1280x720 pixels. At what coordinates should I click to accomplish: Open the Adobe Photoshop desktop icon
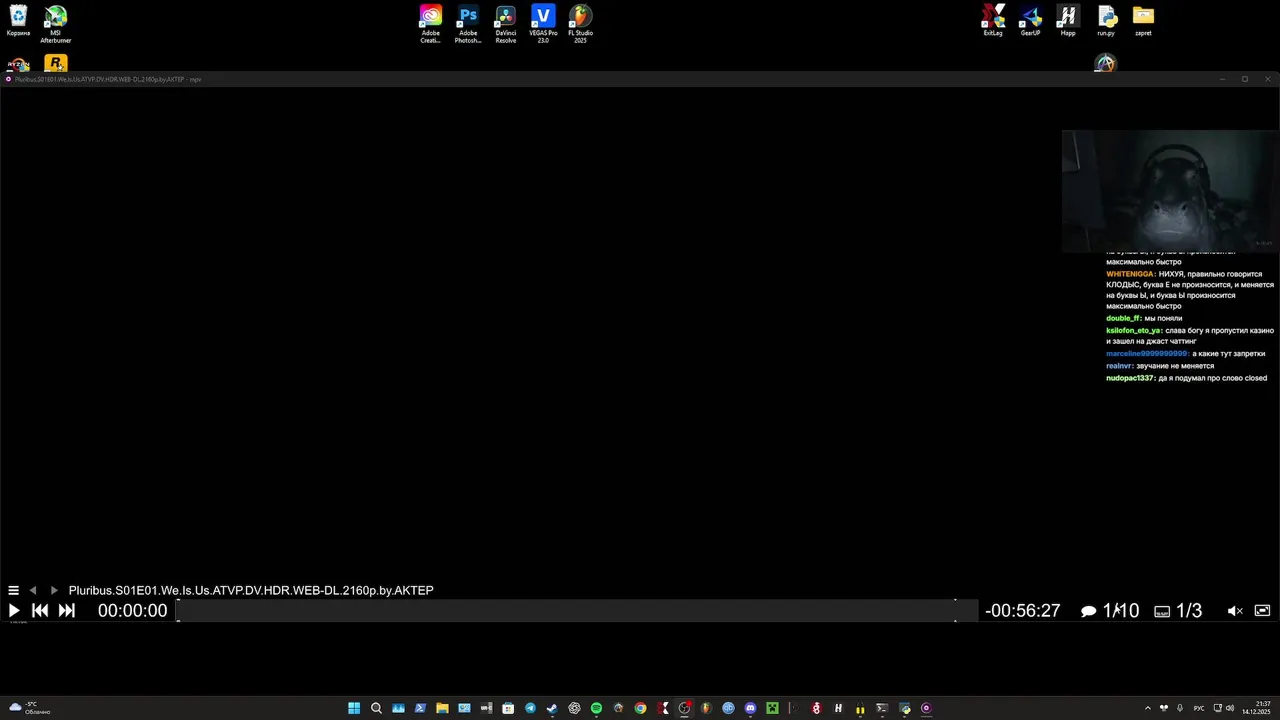pyautogui.click(x=468, y=23)
